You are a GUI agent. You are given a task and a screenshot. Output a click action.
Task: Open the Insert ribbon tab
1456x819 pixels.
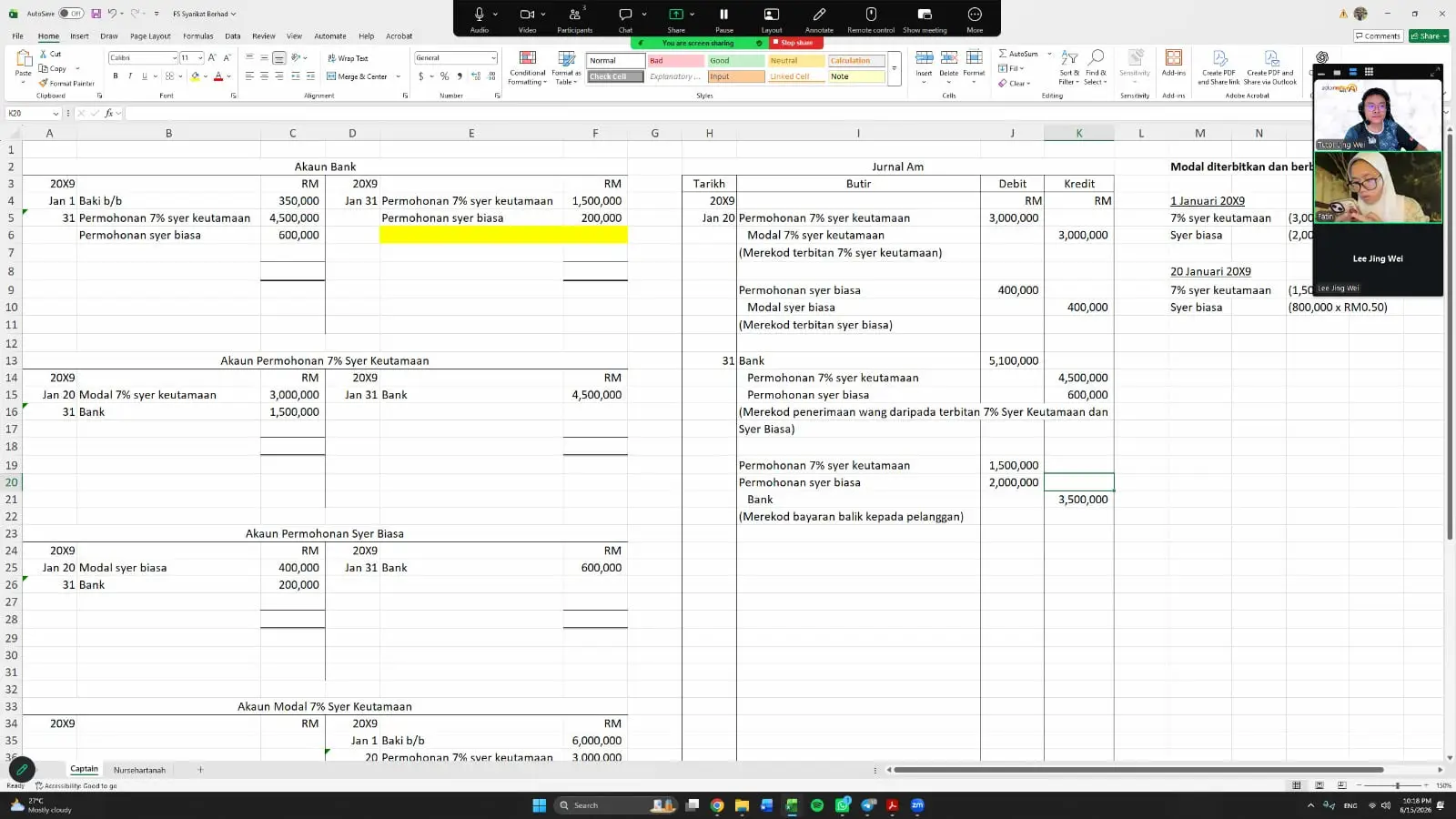point(79,36)
